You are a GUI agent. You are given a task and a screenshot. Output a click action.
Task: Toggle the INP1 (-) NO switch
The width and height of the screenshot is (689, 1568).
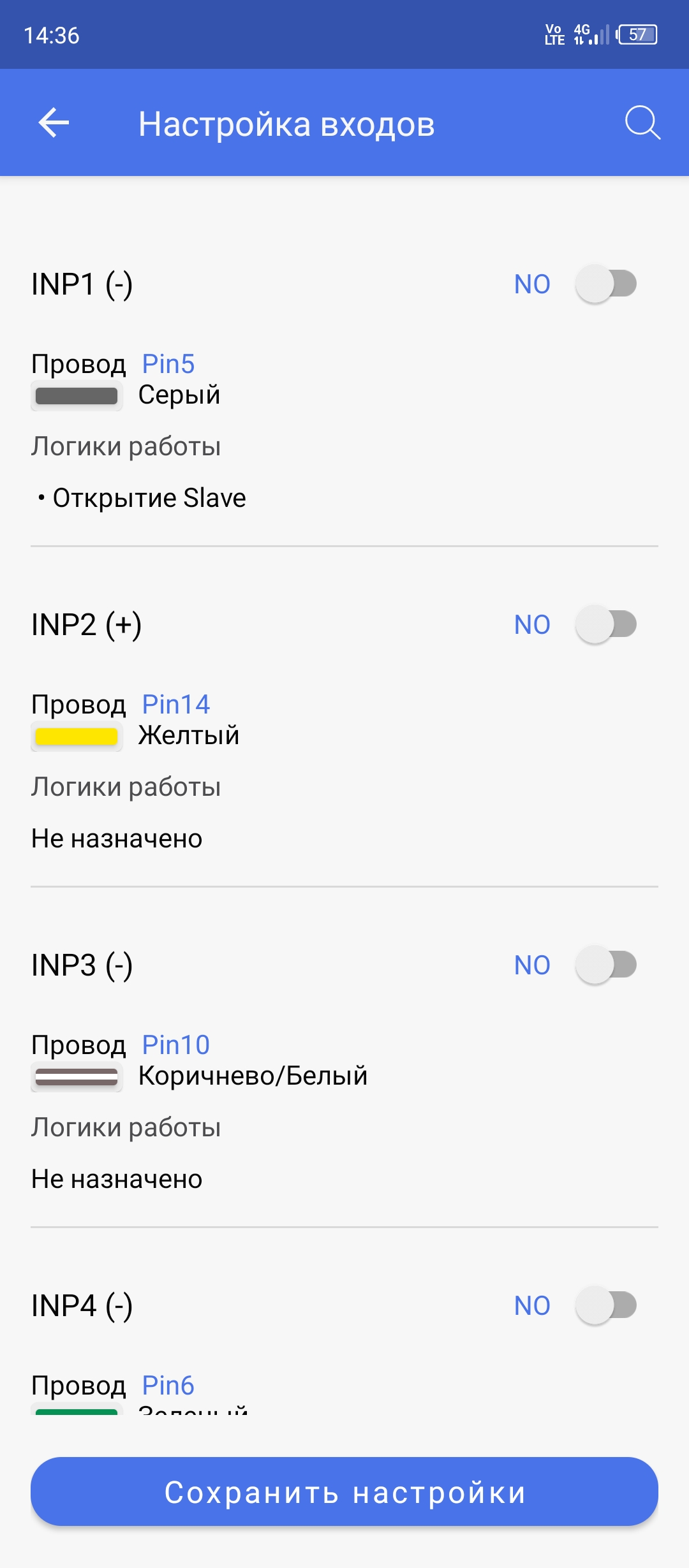(606, 284)
